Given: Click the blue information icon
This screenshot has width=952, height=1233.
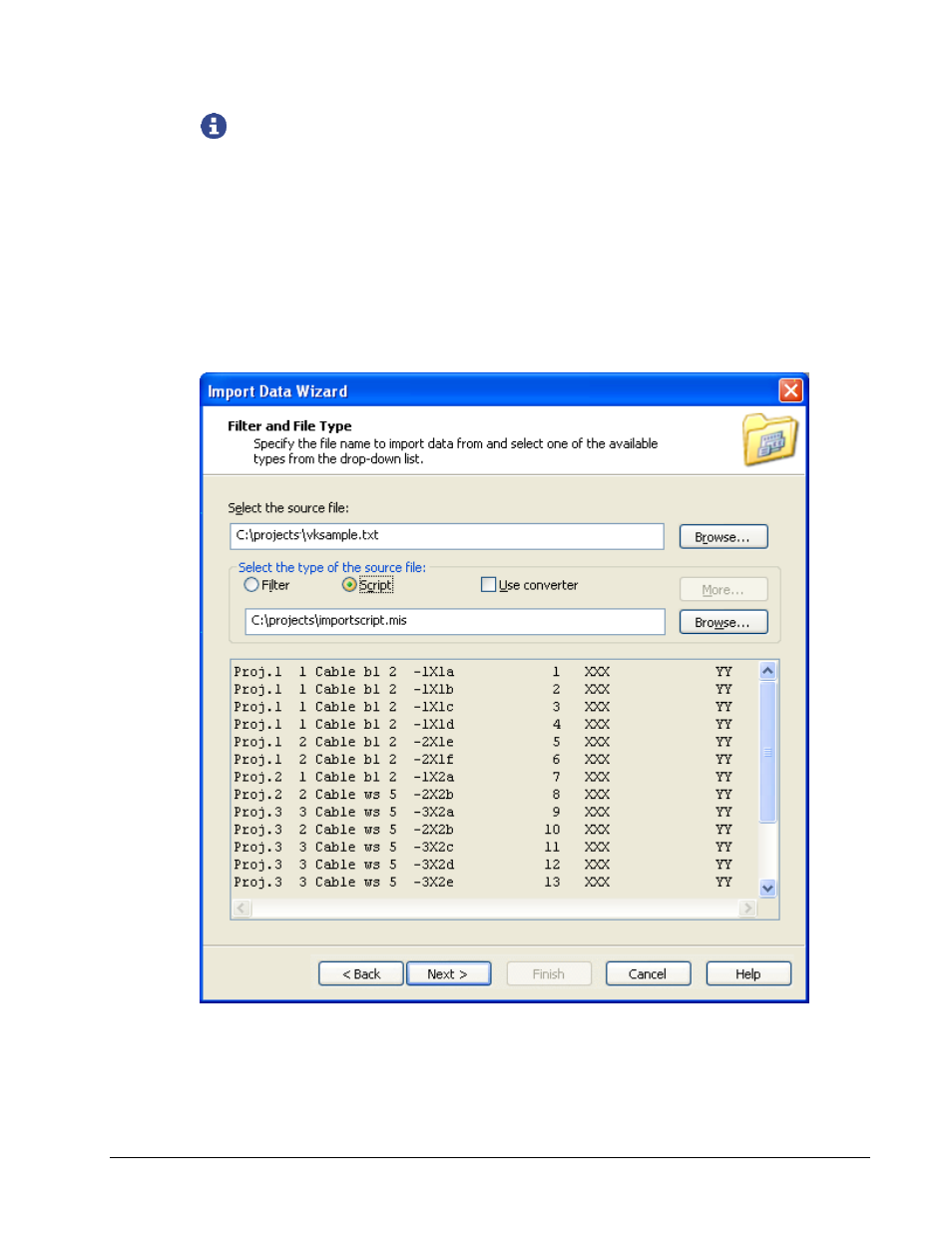Looking at the screenshot, I should click(x=214, y=126).
